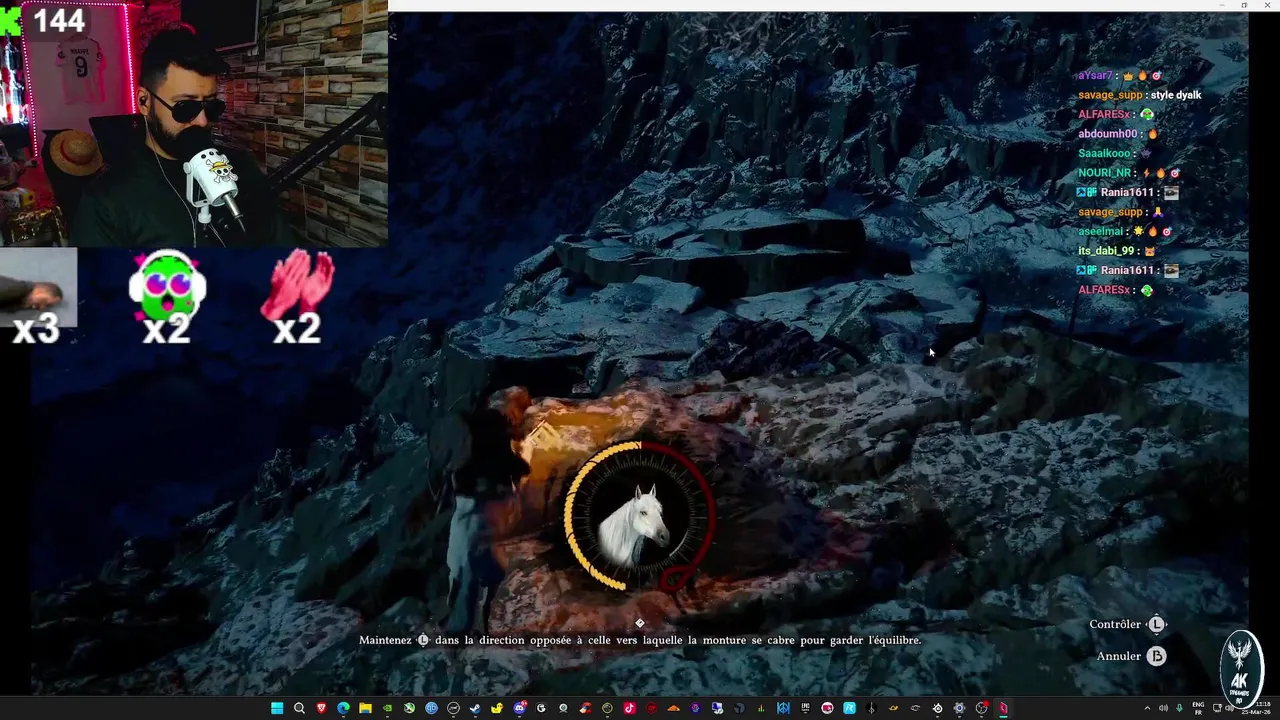Click the x3 emote combo
This screenshot has height=720, width=1280.
coord(38,298)
